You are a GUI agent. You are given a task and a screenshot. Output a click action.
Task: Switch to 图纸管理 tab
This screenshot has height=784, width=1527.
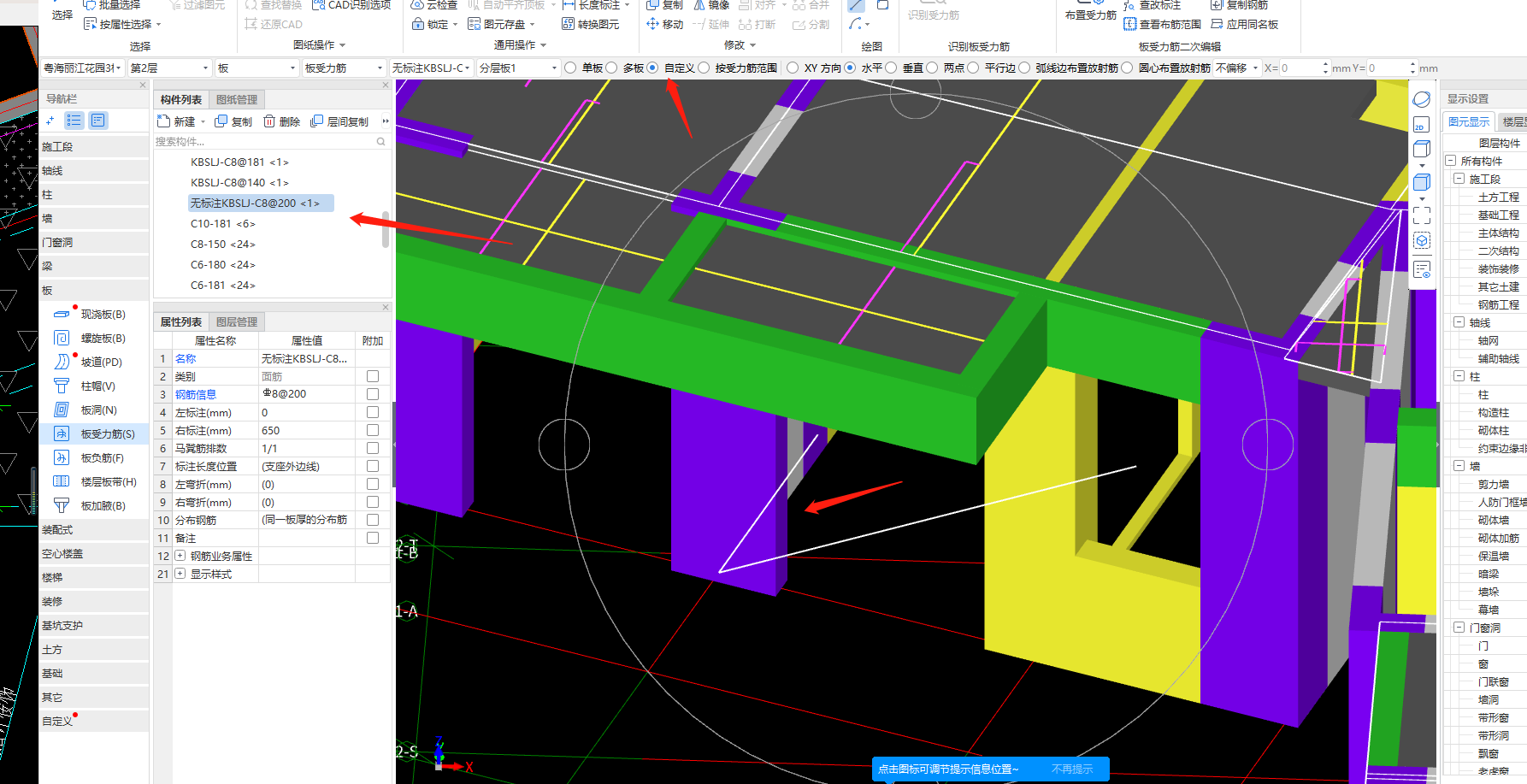[x=237, y=99]
